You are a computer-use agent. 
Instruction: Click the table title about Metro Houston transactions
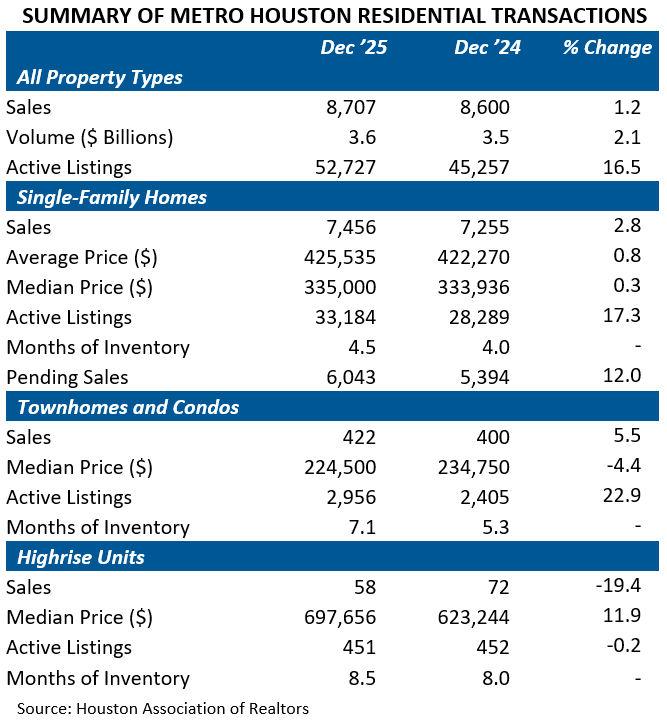333,16
